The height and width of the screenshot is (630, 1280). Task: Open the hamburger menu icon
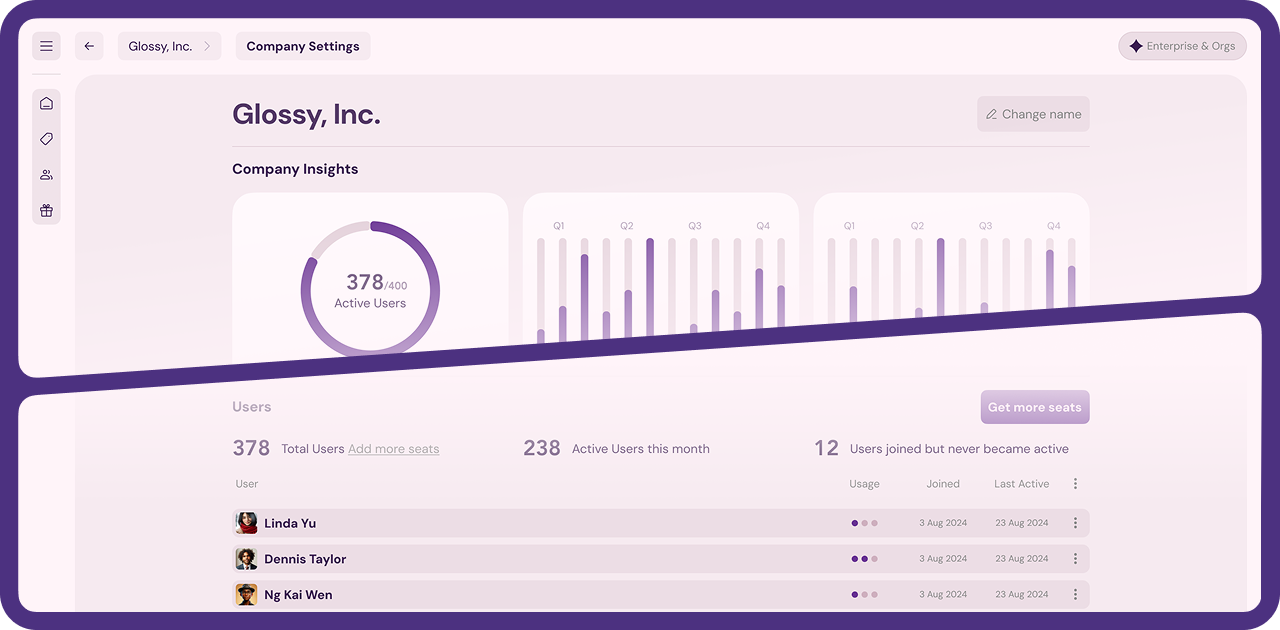coord(46,46)
